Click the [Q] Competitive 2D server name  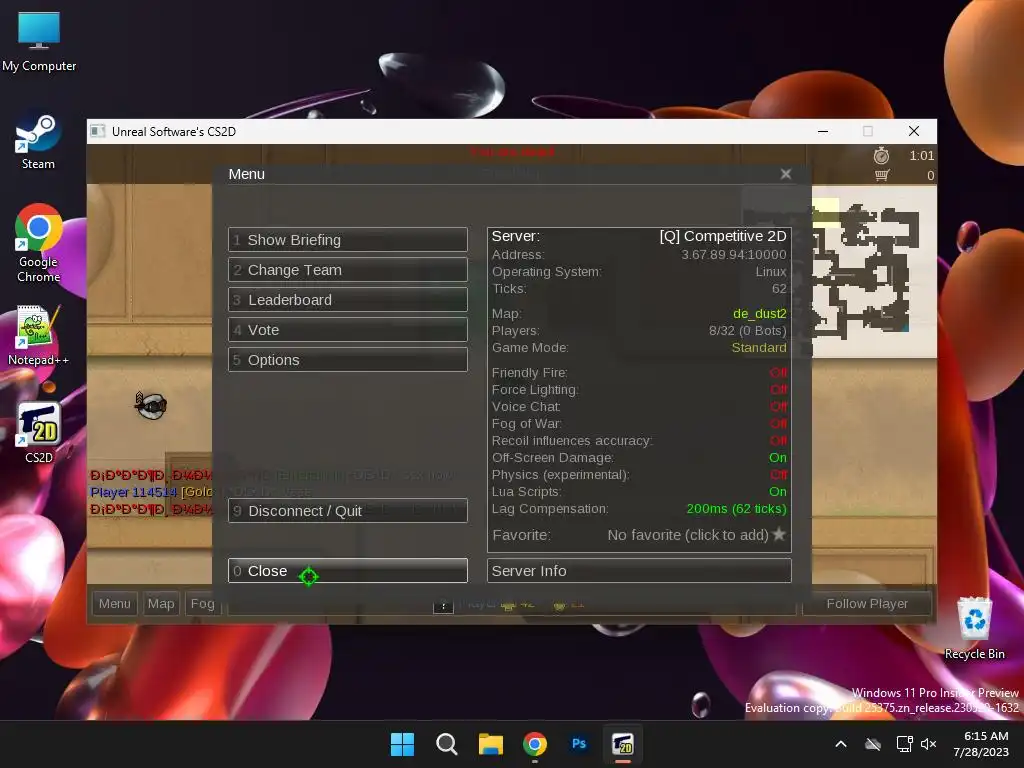point(723,236)
